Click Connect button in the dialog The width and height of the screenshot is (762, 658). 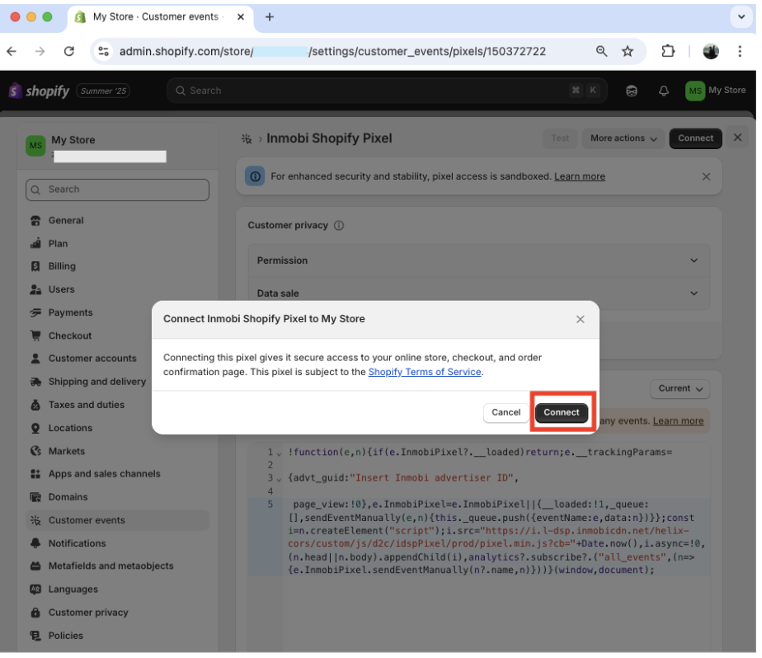tap(561, 413)
